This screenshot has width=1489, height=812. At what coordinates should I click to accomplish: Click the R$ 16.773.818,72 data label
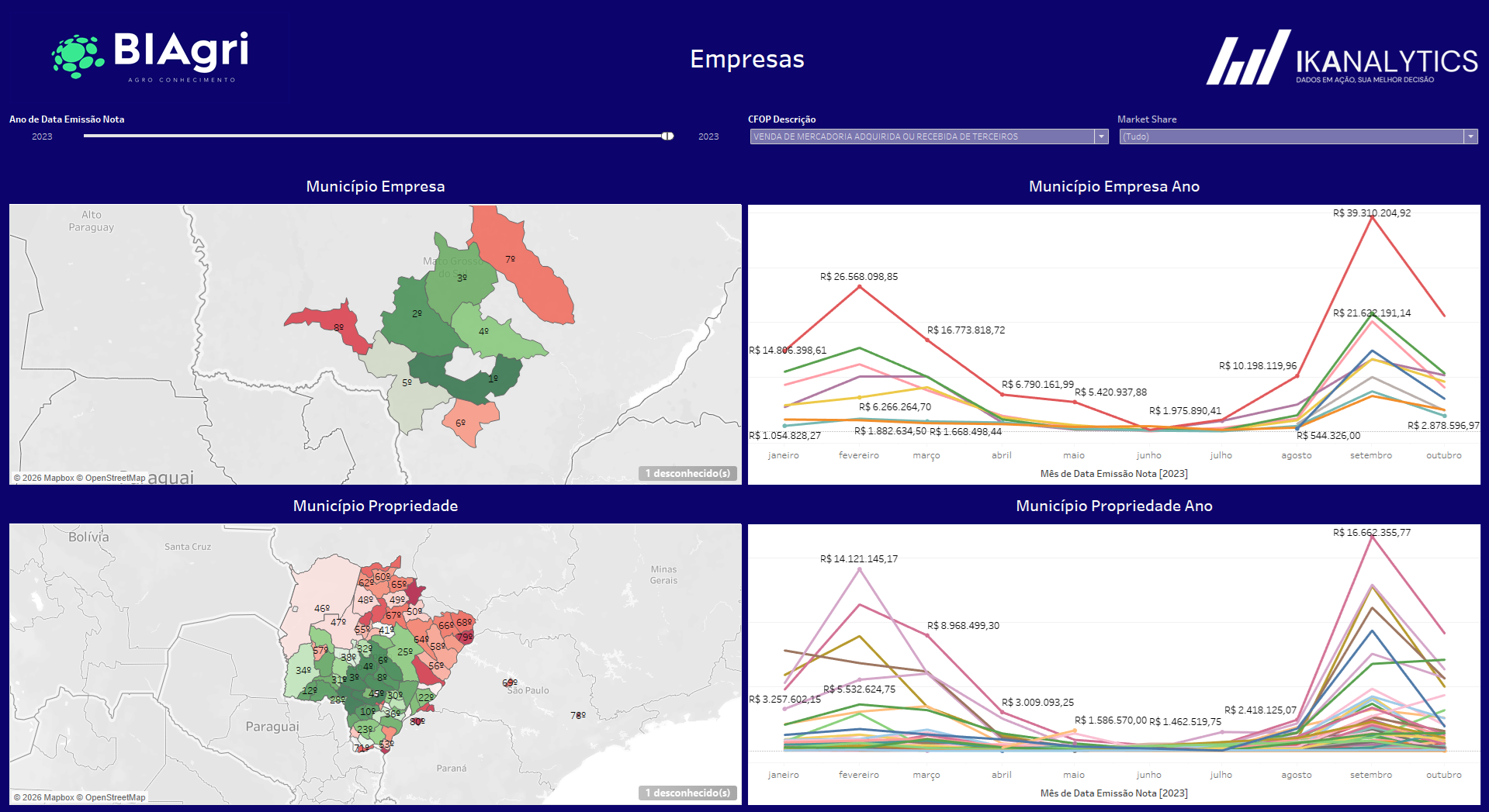point(966,330)
